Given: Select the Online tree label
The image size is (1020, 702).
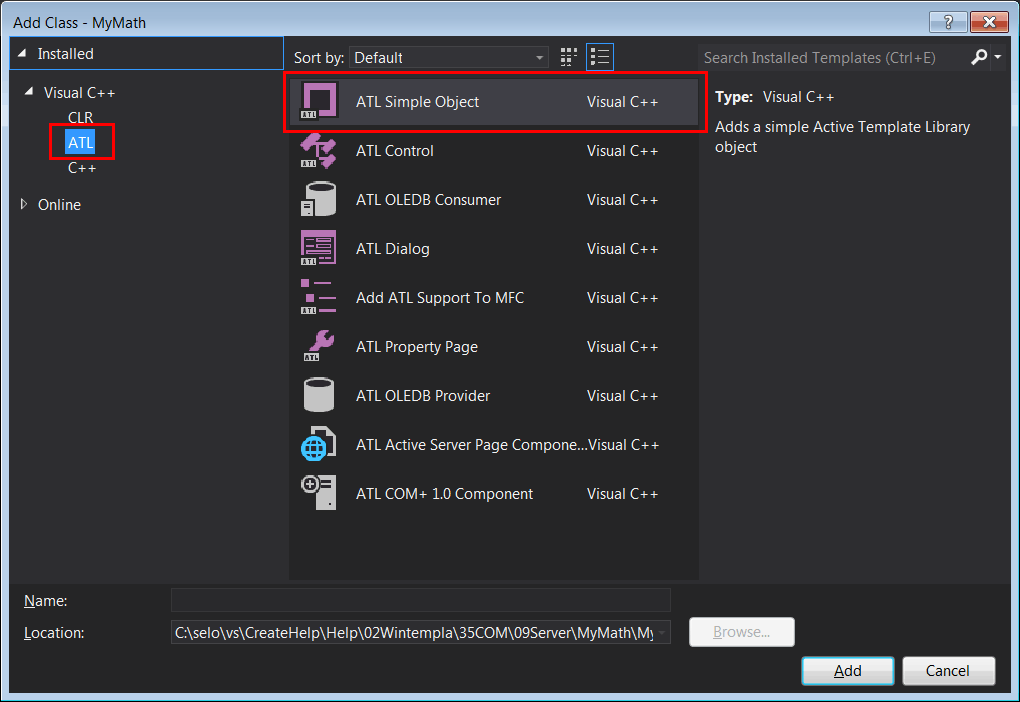Looking at the screenshot, I should 59,205.
